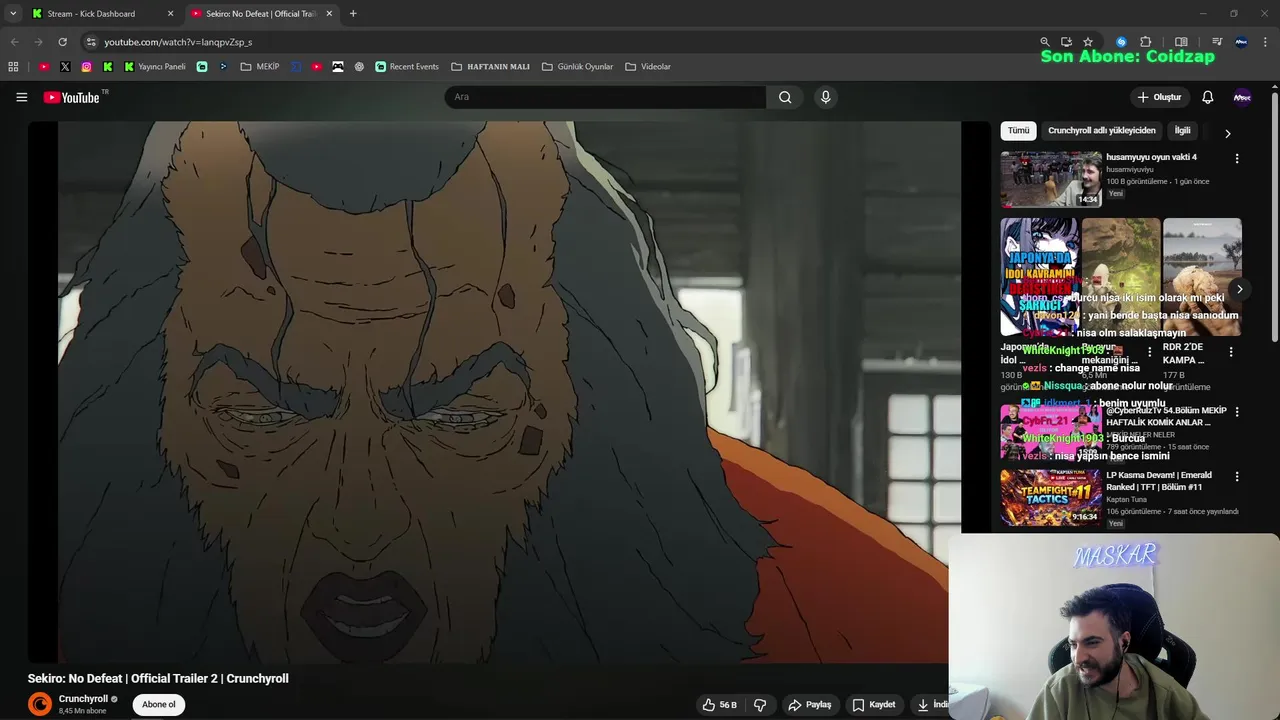The width and height of the screenshot is (1280, 720).
Task: Open the MEKİP bookmarks folder
Action: 260,67
